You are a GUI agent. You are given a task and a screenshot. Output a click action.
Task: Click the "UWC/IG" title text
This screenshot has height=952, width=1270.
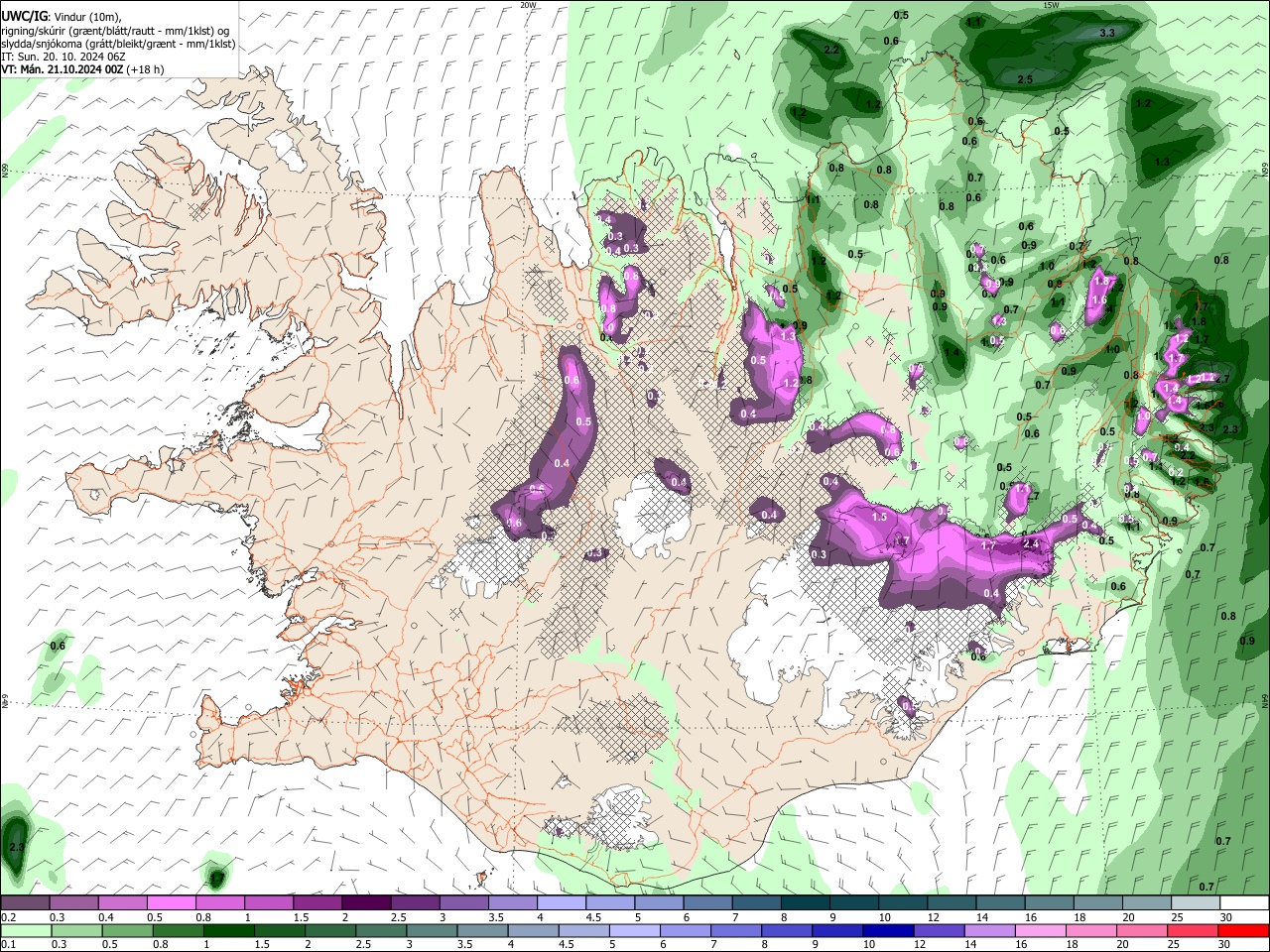coord(24,16)
